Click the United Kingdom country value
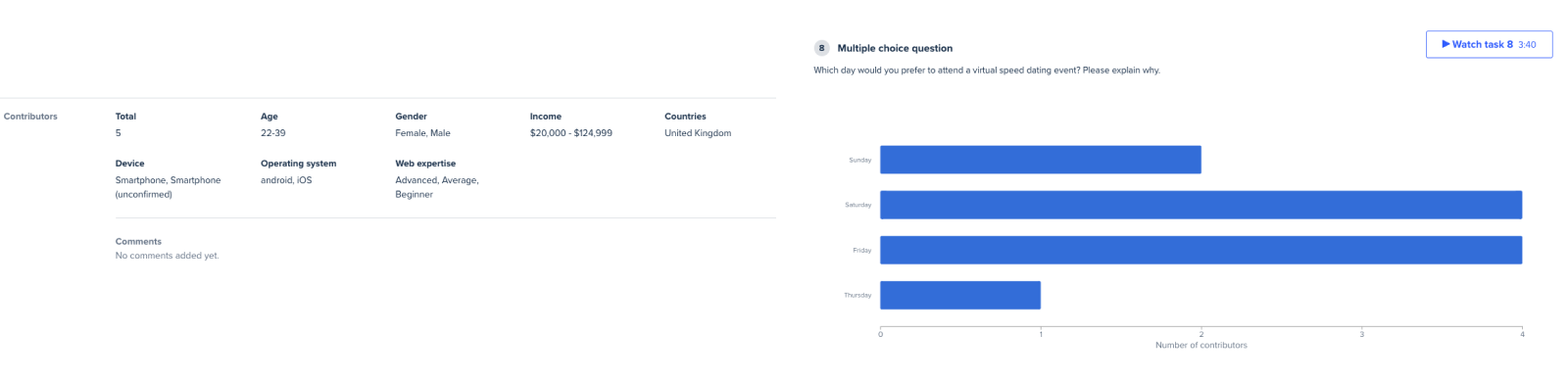Viewport: 1568px width, 382px height. [x=698, y=133]
